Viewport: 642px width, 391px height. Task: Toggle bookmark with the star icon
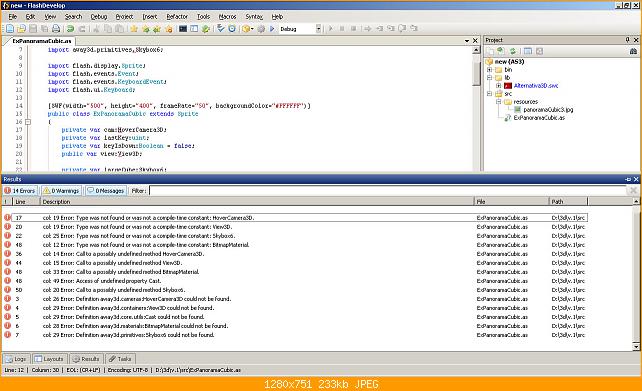pos(134,29)
